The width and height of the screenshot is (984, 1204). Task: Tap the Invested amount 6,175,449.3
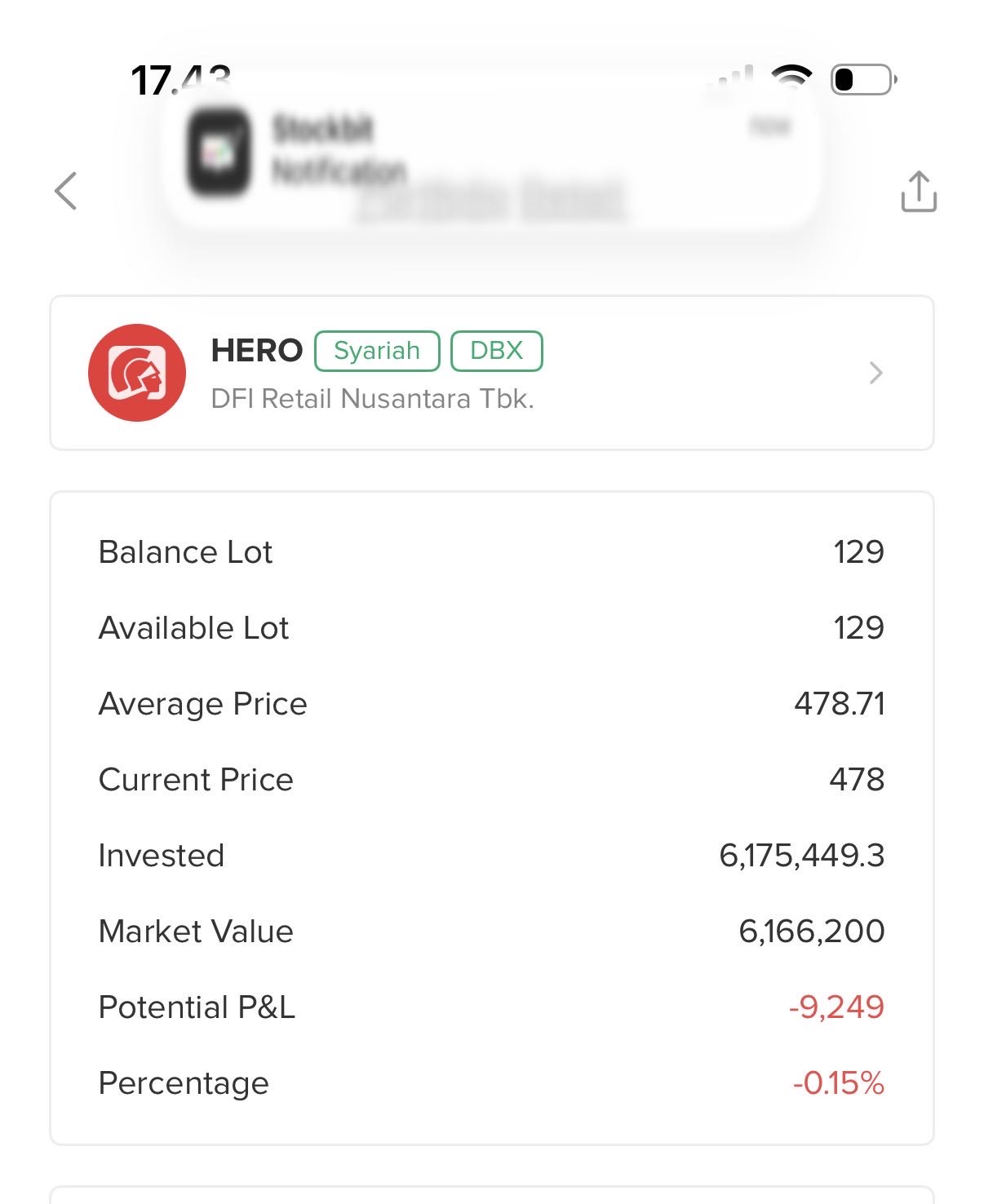801,856
